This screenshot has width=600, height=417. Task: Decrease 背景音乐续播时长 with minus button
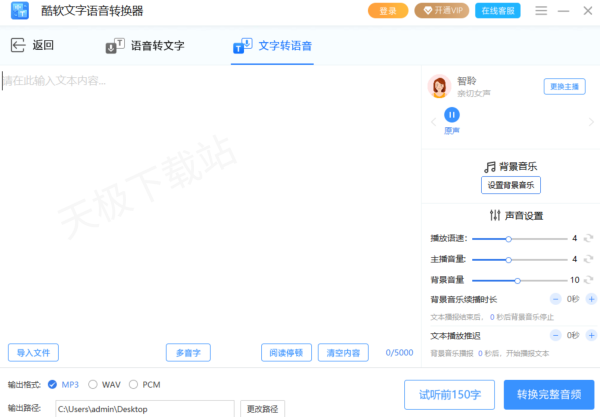[x=555, y=299]
